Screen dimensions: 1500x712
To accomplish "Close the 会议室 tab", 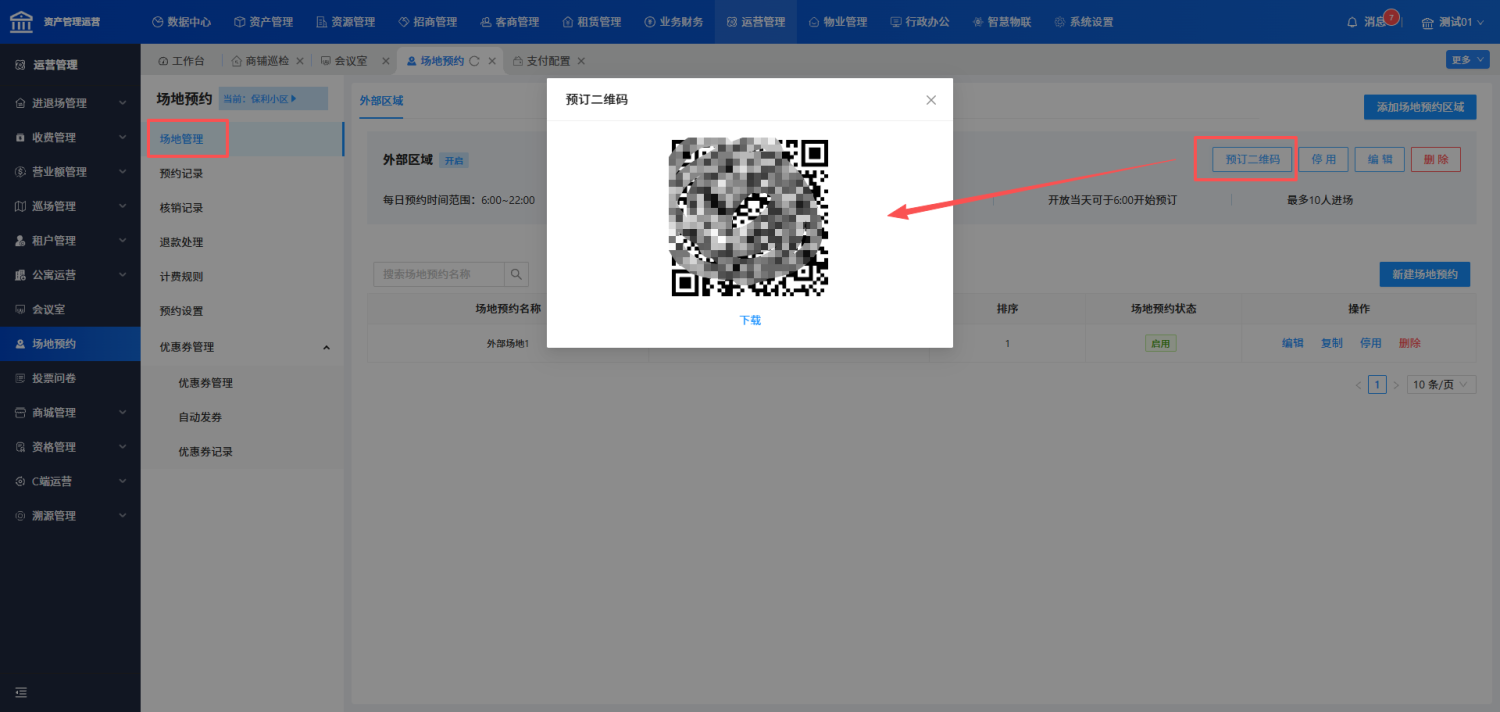I will [x=386, y=61].
